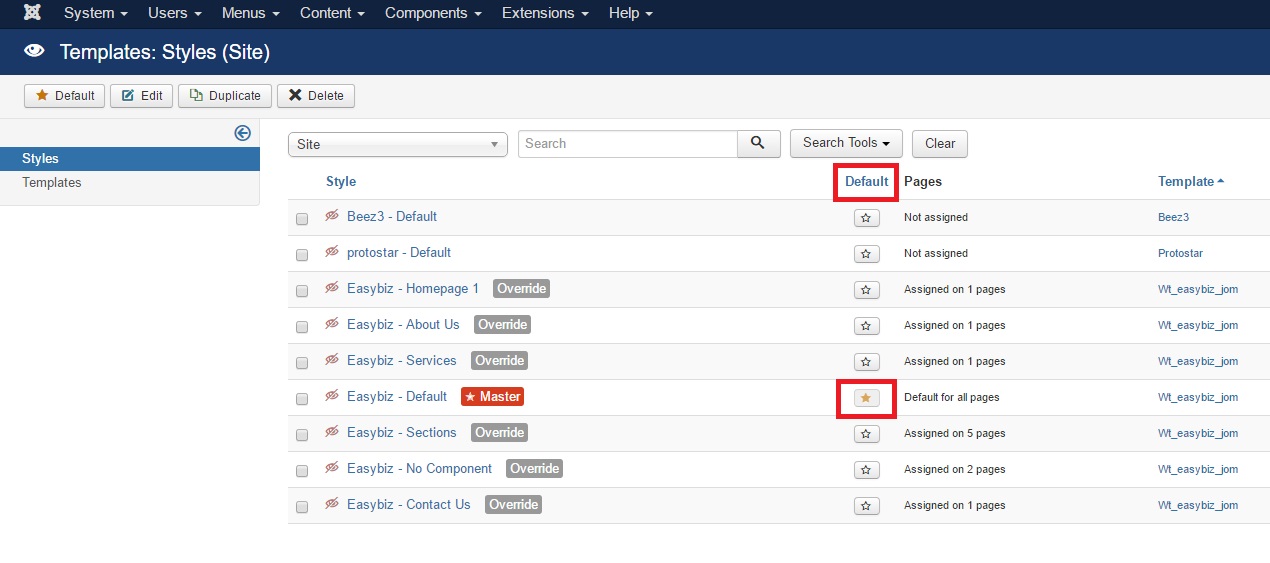Open Protostar template link

[1180, 253]
